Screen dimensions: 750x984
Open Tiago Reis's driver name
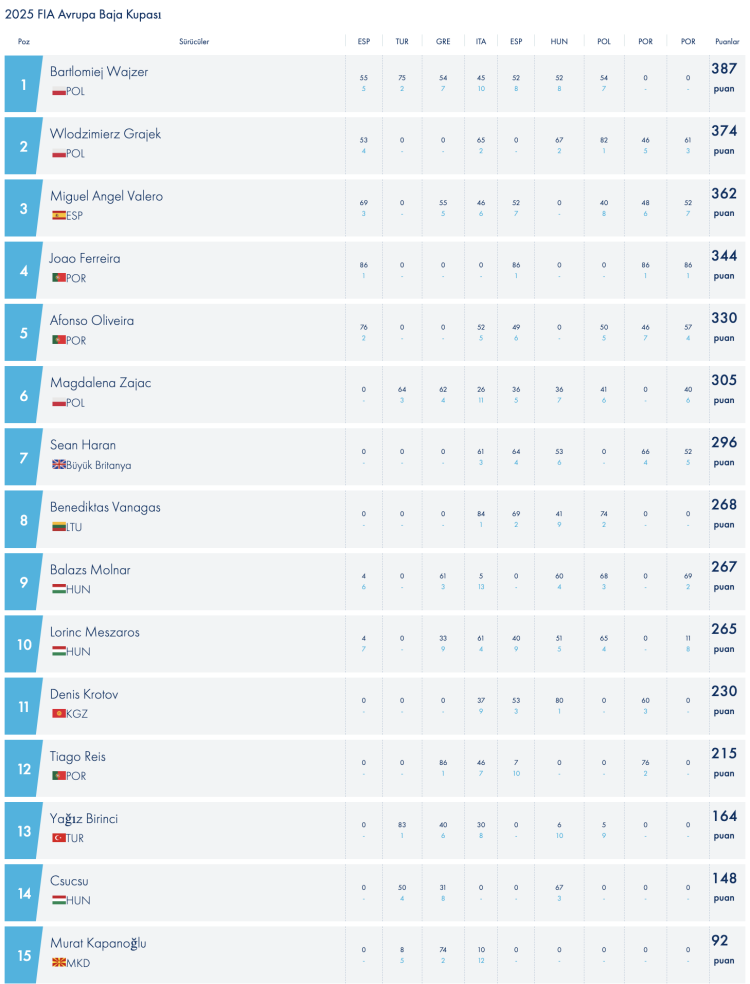click(x=78, y=757)
